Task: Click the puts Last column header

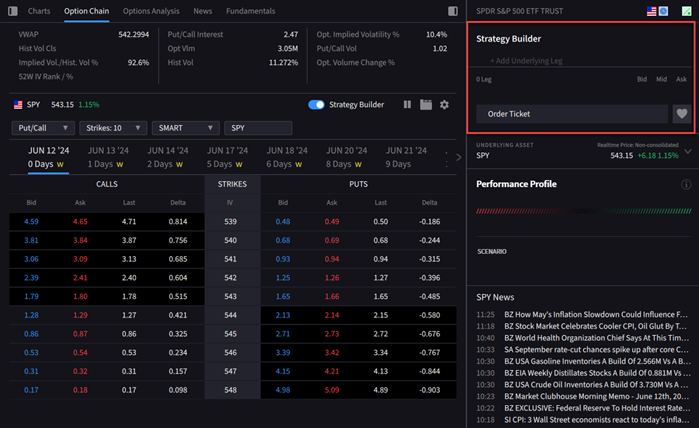Action: click(x=381, y=202)
